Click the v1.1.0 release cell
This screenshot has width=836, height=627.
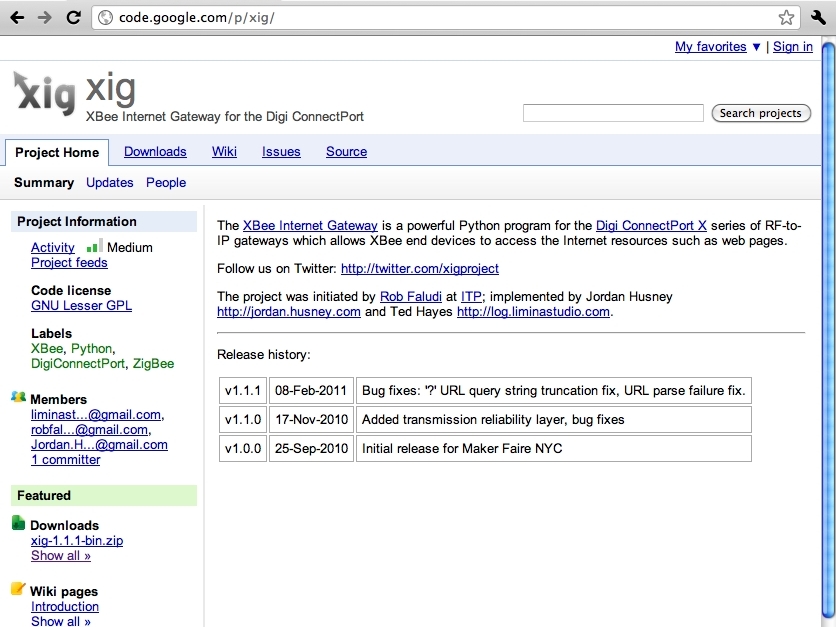(x=243, y=420)
